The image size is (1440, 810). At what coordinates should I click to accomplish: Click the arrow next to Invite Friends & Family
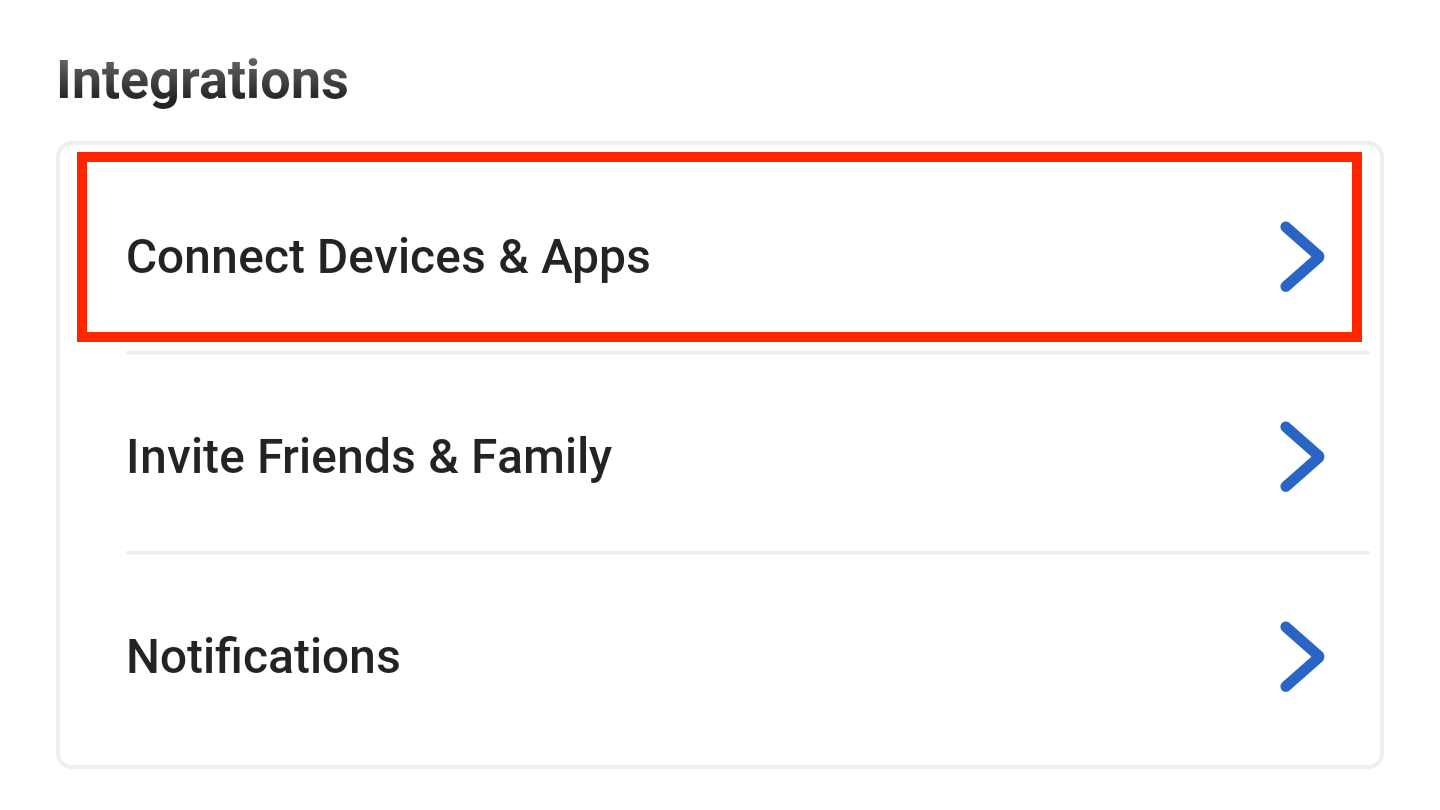click(1302, 457)
